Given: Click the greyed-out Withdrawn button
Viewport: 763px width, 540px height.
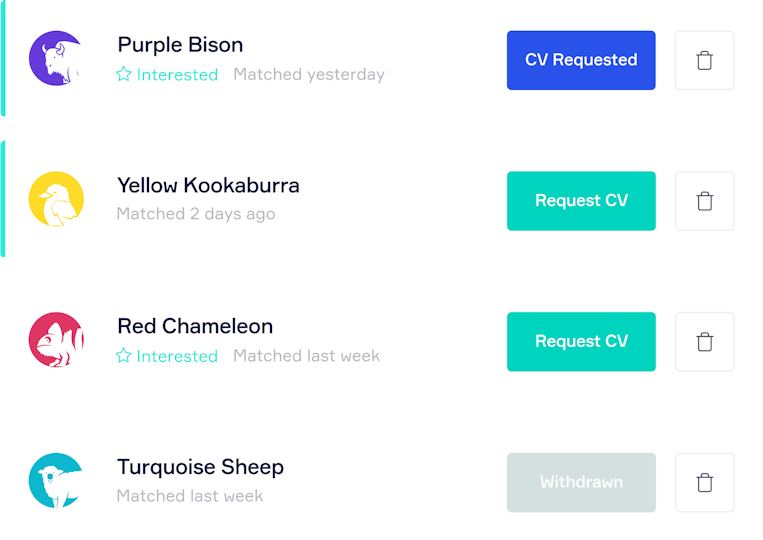Looking at the screenshot, I should click(x=581, y=483).
